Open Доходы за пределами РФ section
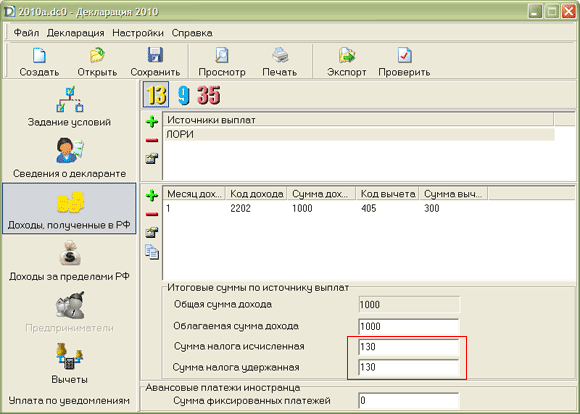The width and height of the screenshot is (580, 414). pyautogui.click(x=70, y=260)
